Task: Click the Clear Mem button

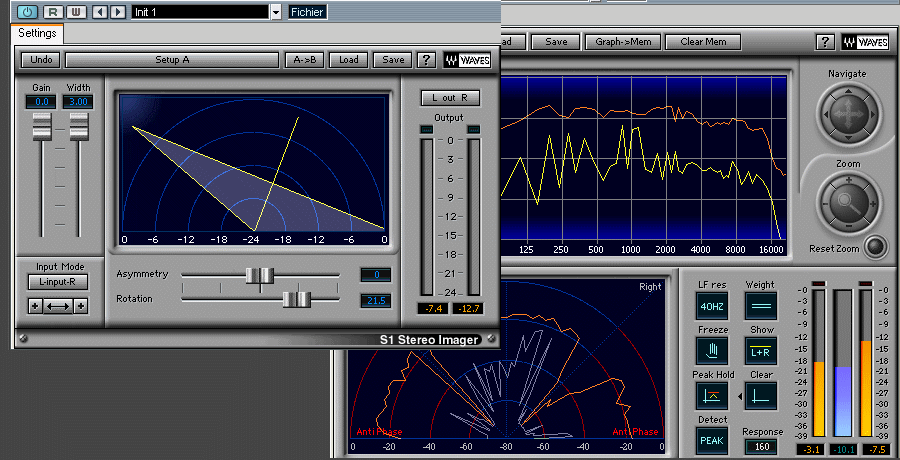Action: pos(703,42)
